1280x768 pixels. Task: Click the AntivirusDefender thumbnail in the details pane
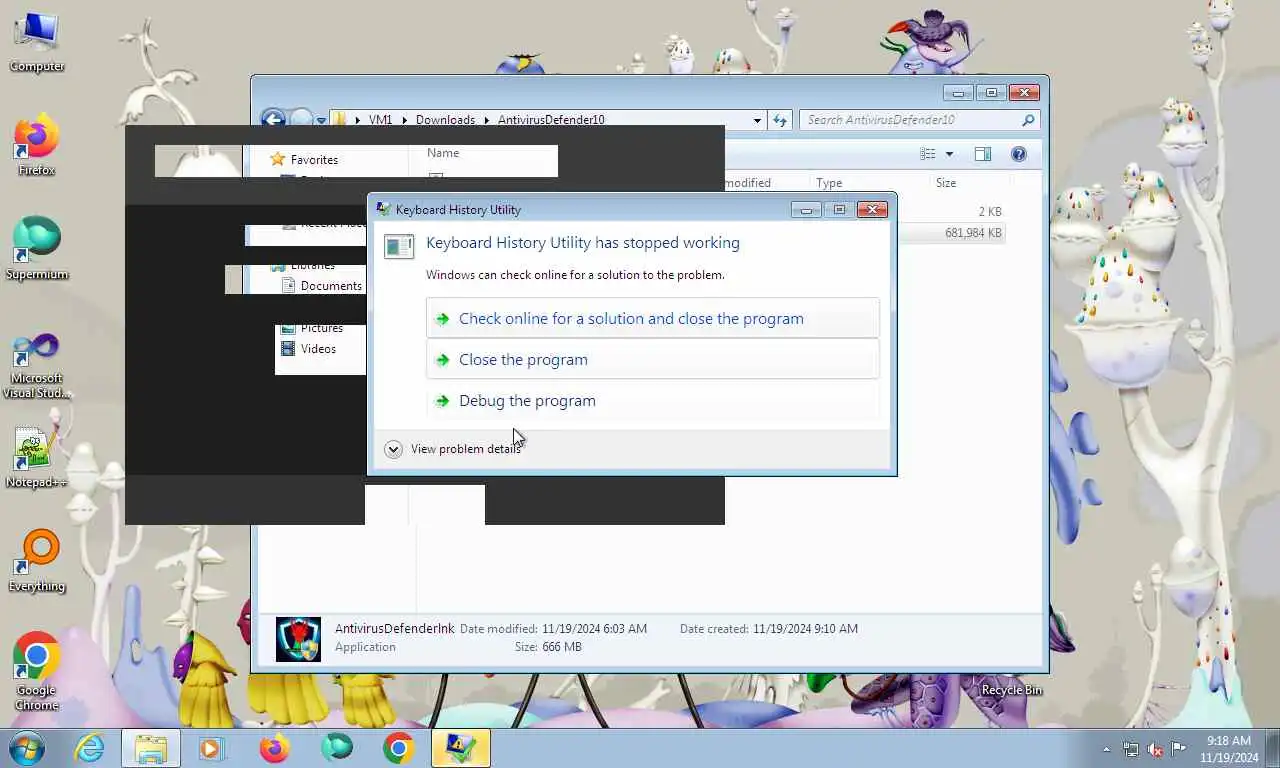(x=298, y=639)
